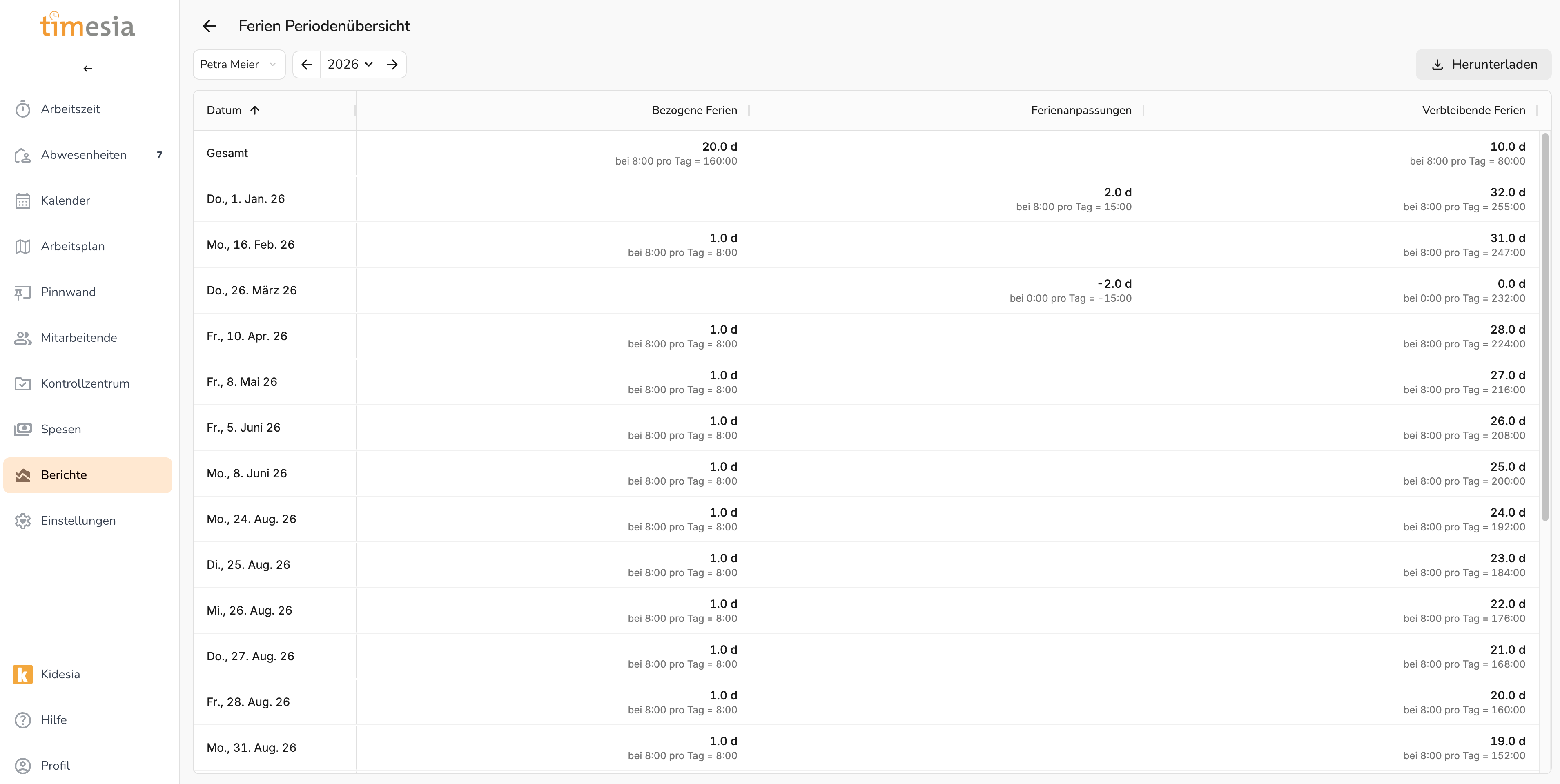The height and width of the screenshot is (784, 1560).
Task: Open the Pinnwand icon
Action: point(23,292)
